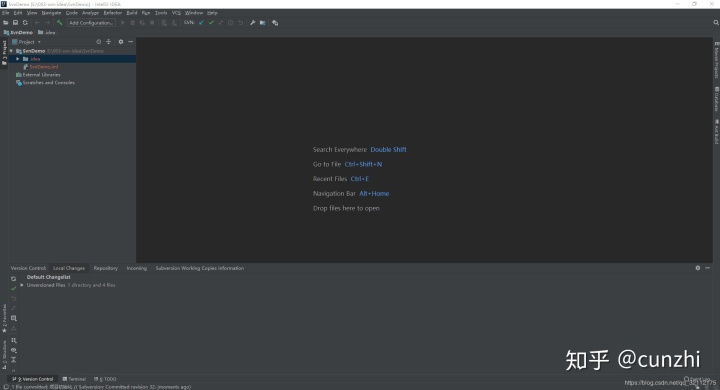The width and height of the screenshot is (720, 390).
Task: Click the Stop square icon in toolbar
Action: (x=152, y=23)
